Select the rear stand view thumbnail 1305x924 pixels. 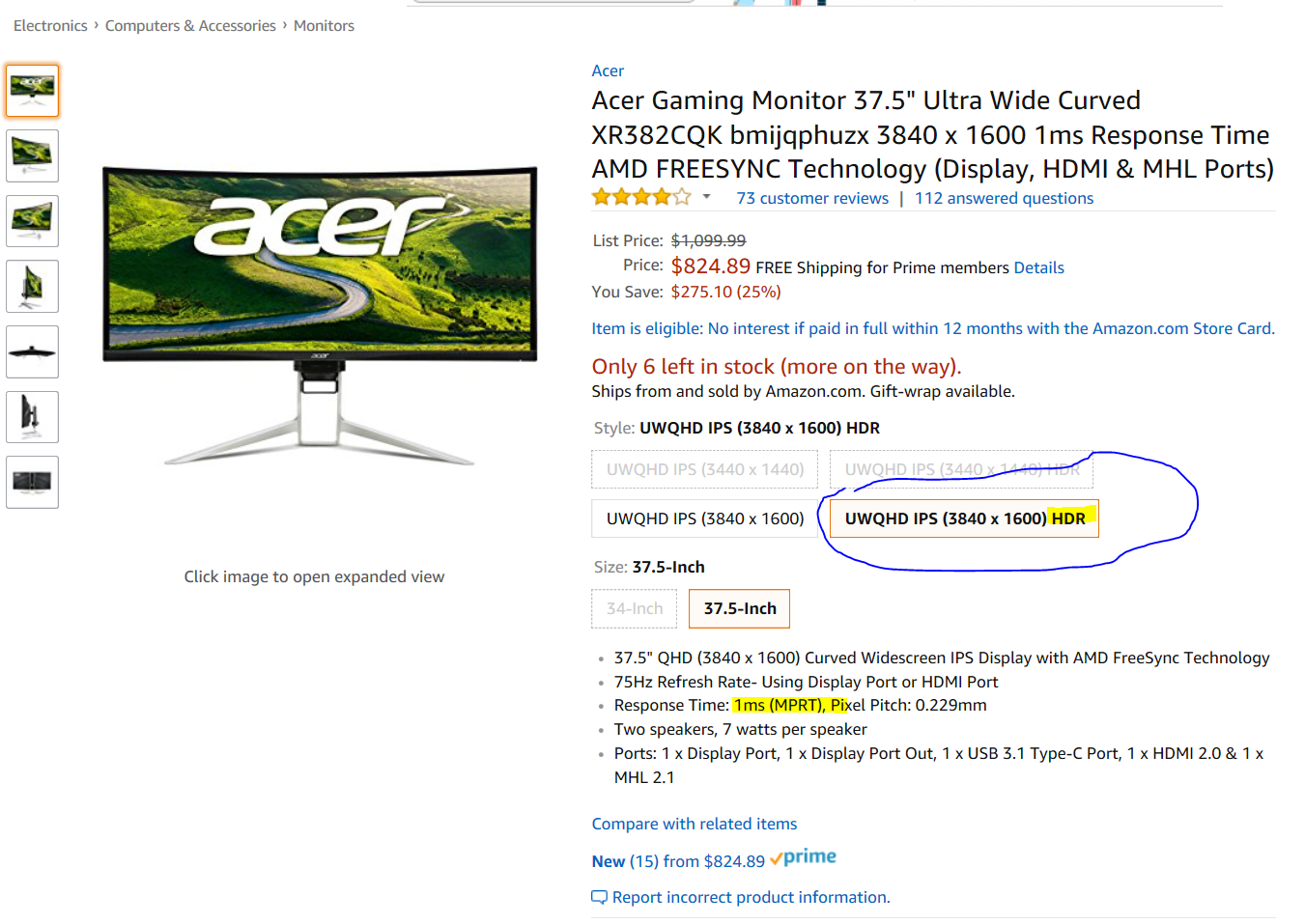(32, 417)
